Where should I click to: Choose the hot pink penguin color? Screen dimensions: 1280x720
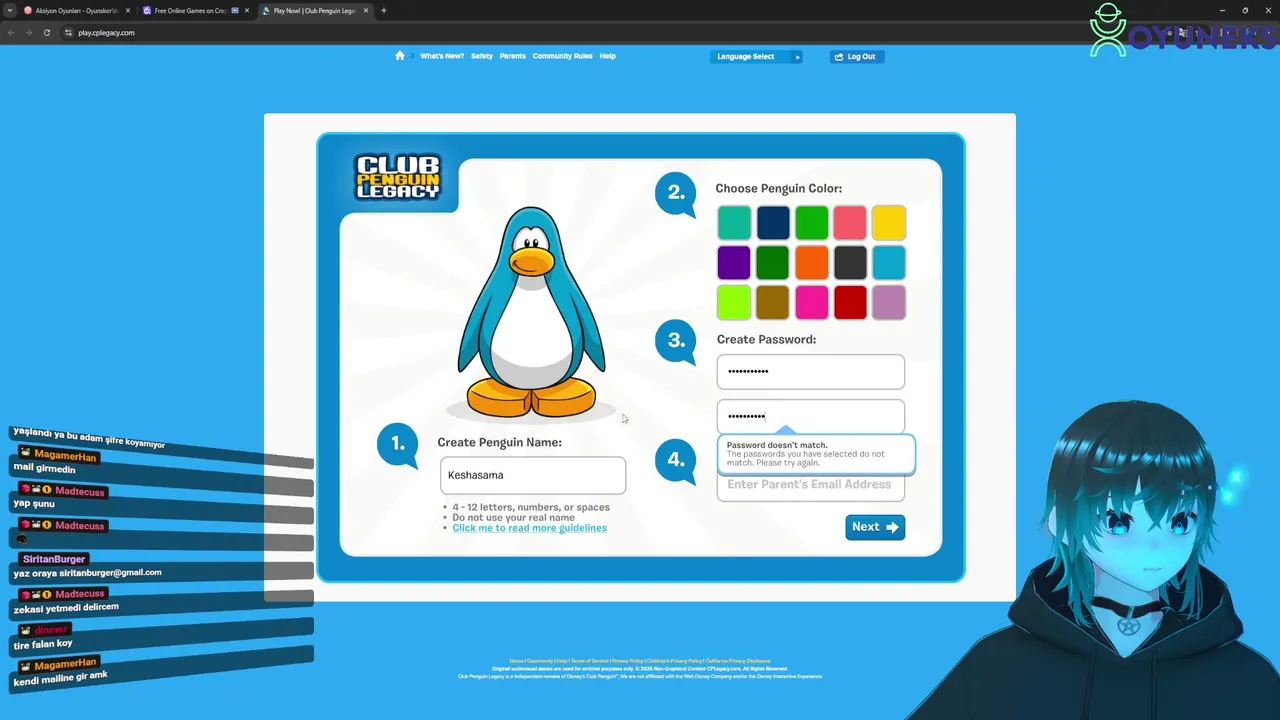click(812, 303)
